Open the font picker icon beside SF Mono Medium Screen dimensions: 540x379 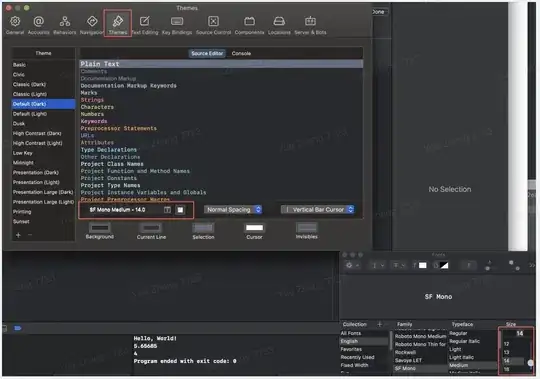tap(167, 210)
